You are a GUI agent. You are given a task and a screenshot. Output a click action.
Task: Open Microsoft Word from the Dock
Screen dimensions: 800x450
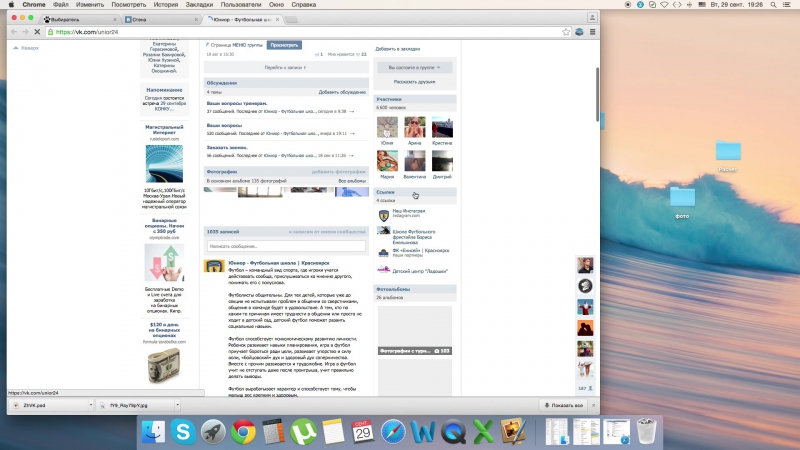point(423,432)
